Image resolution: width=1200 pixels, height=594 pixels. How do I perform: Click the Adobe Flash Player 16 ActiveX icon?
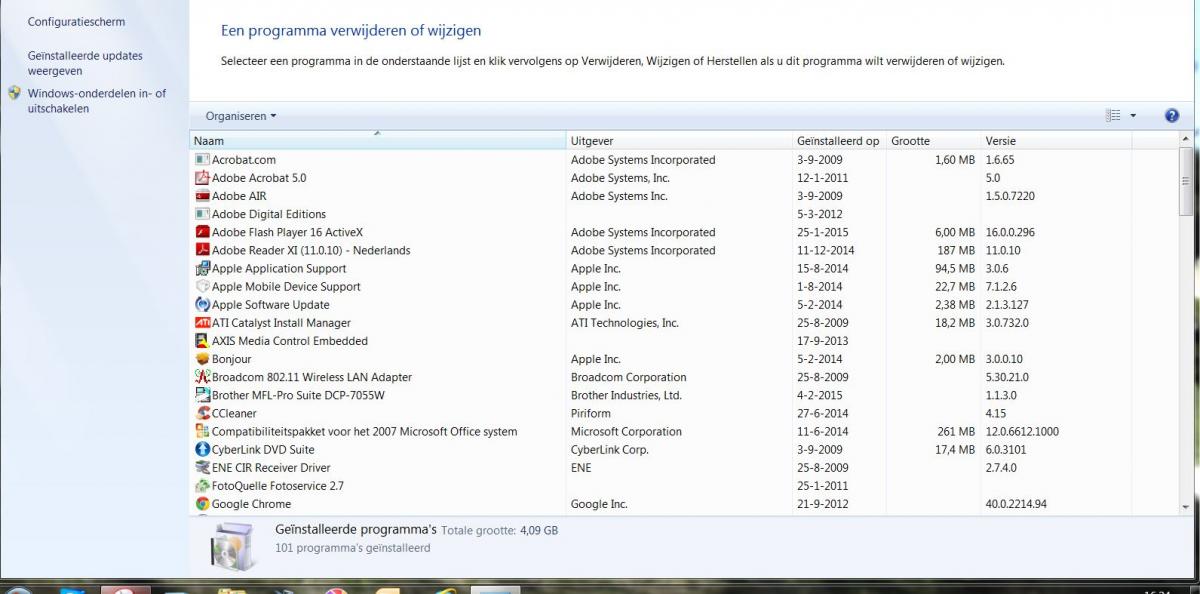(x=203, y=232)
